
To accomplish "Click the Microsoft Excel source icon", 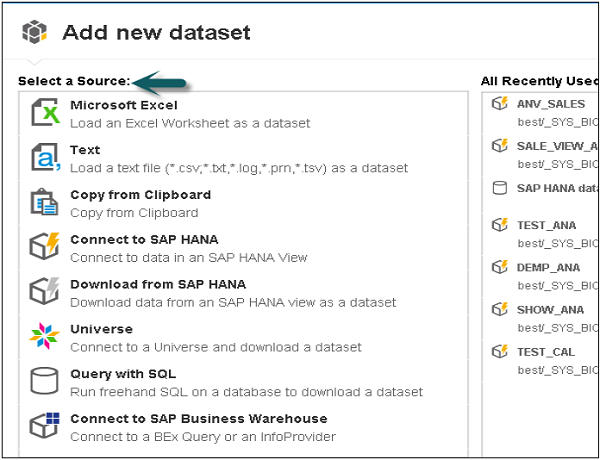I will [x=45, y=113].
